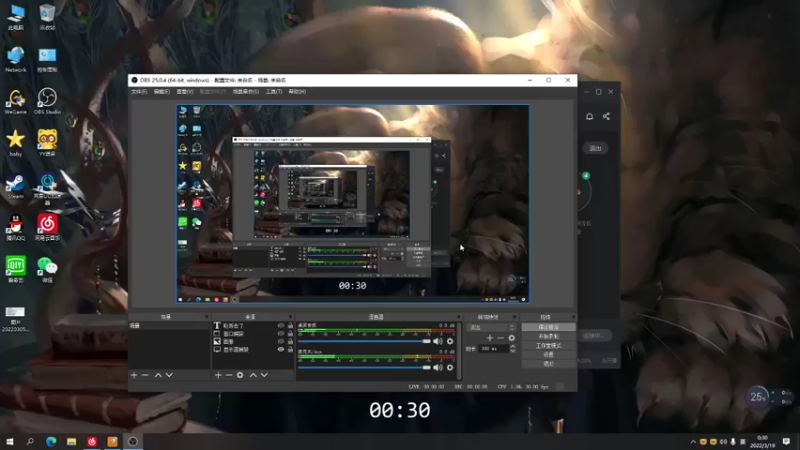
Task: Remove the scene transition with the minus icon
Action: click(501, 338)
